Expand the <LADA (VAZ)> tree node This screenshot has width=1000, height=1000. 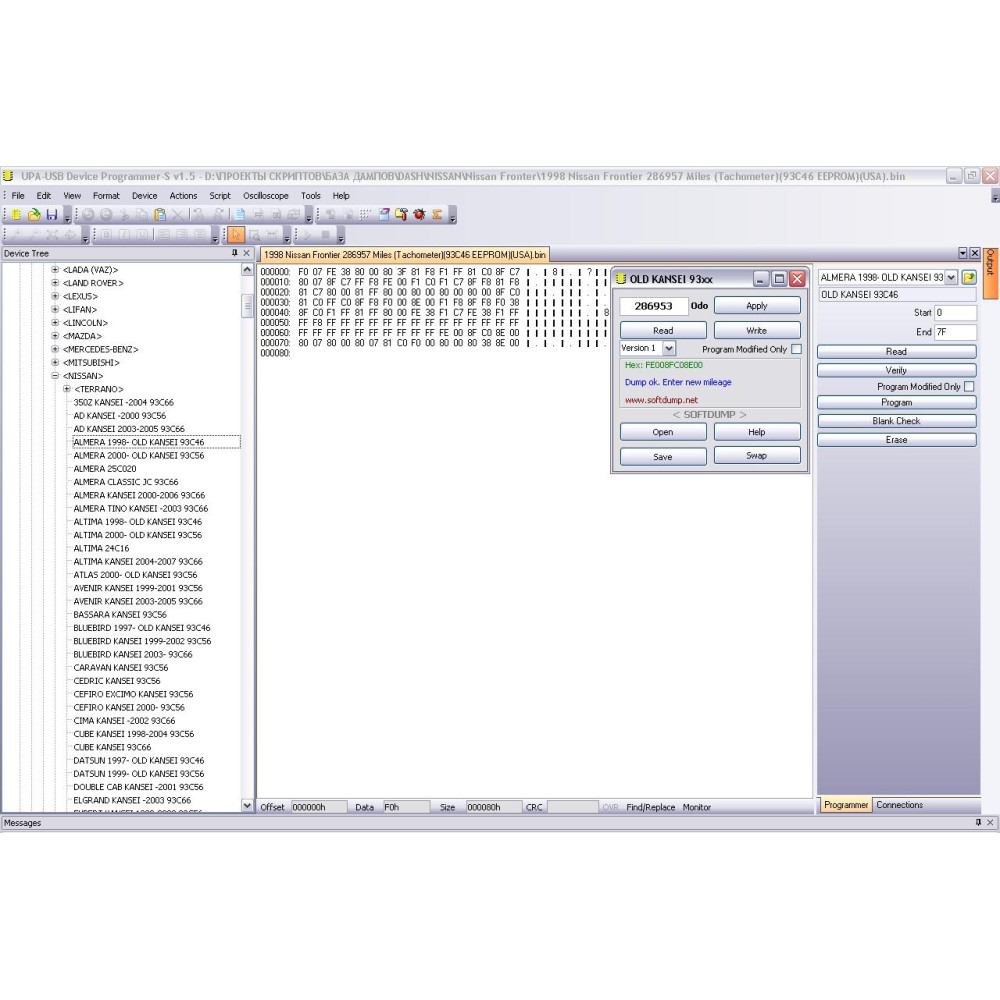(x=55, y=270)
